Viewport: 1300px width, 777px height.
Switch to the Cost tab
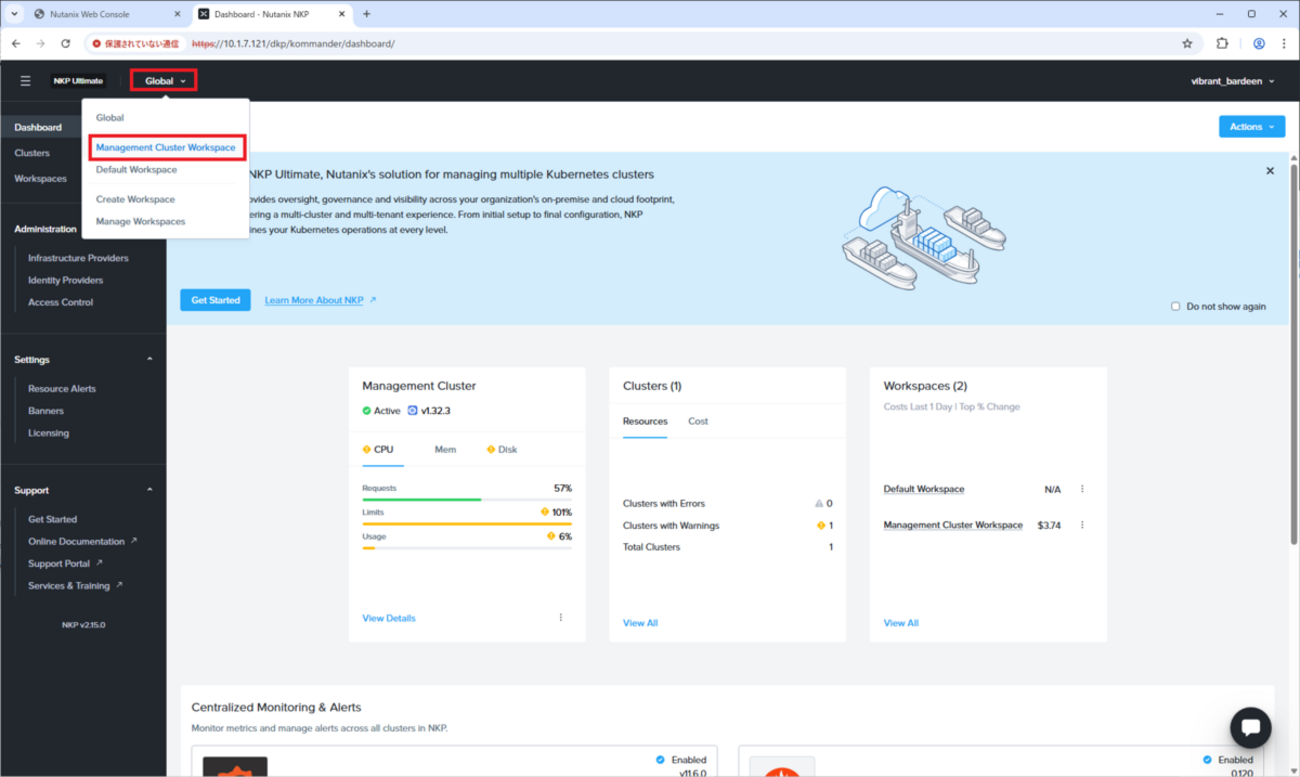click(x=698, y=421)
